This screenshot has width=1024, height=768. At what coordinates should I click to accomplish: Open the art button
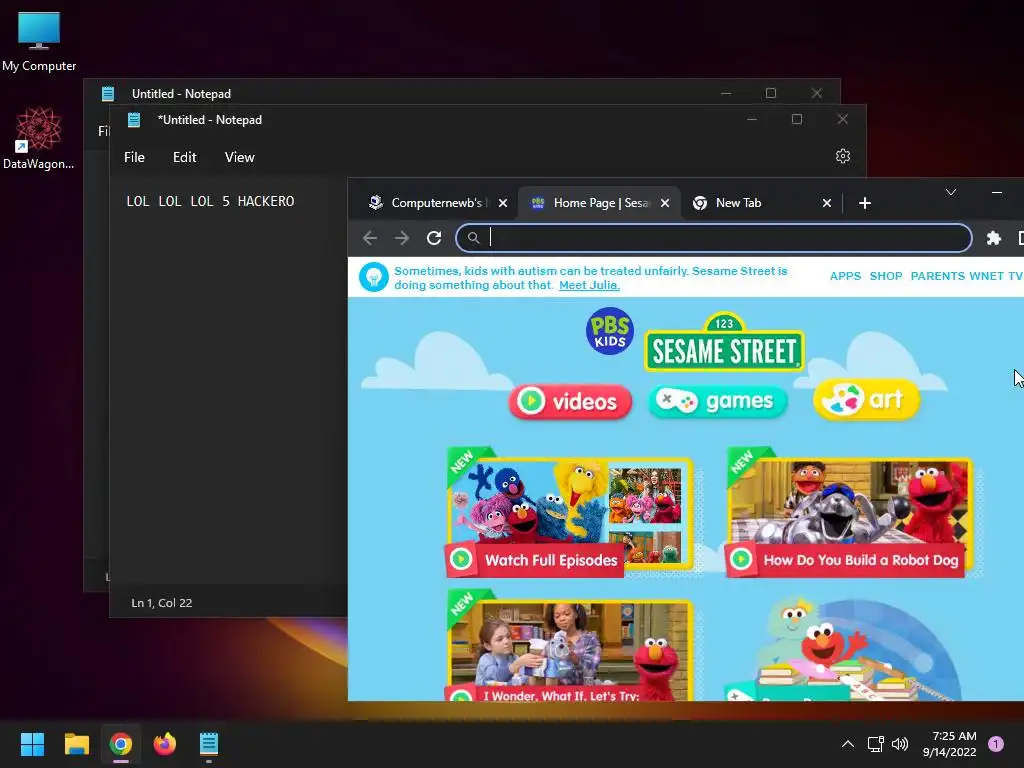point(866,399)
